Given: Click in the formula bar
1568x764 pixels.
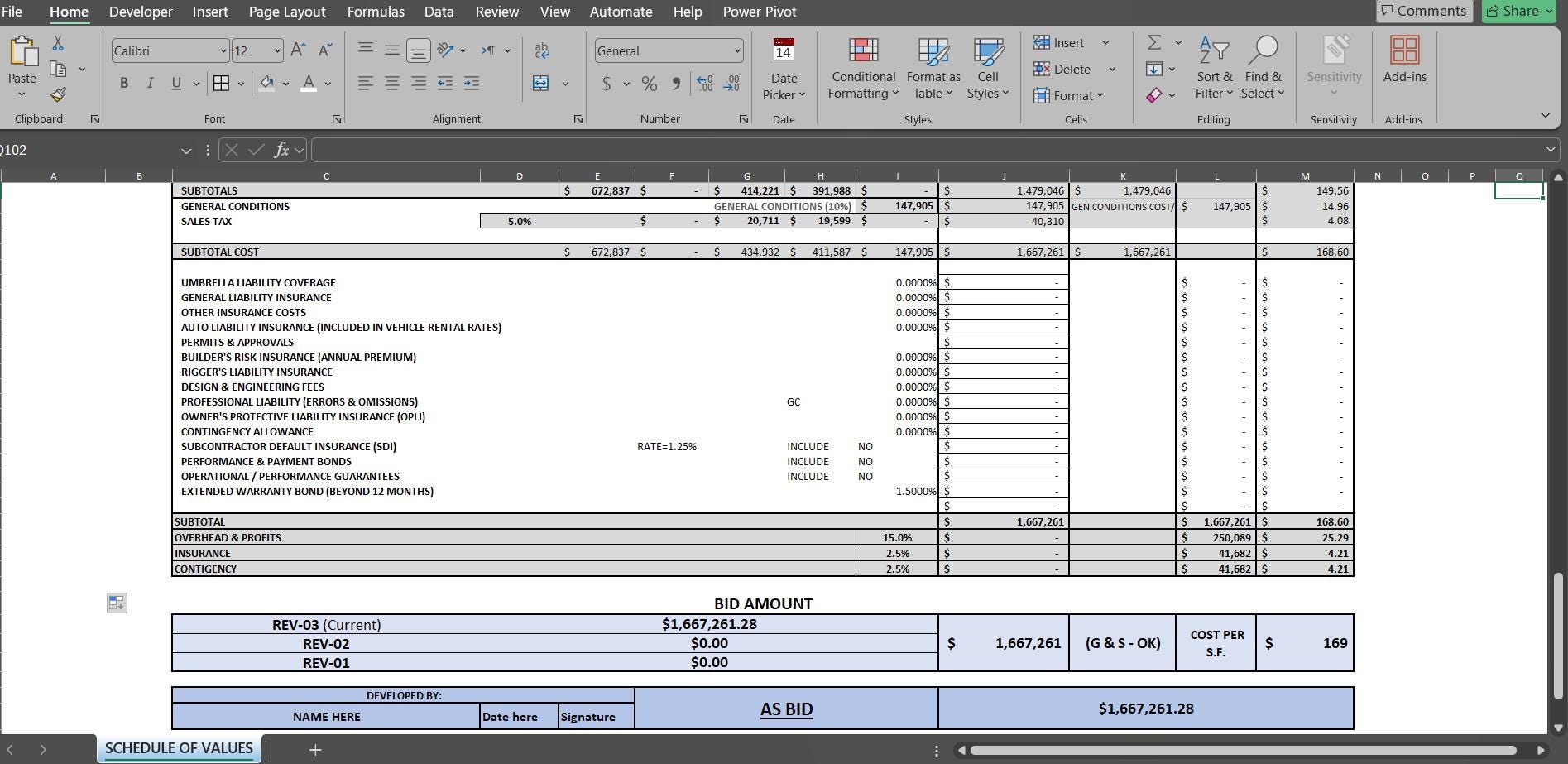Looking at the screenshot, I should point(927,150).
